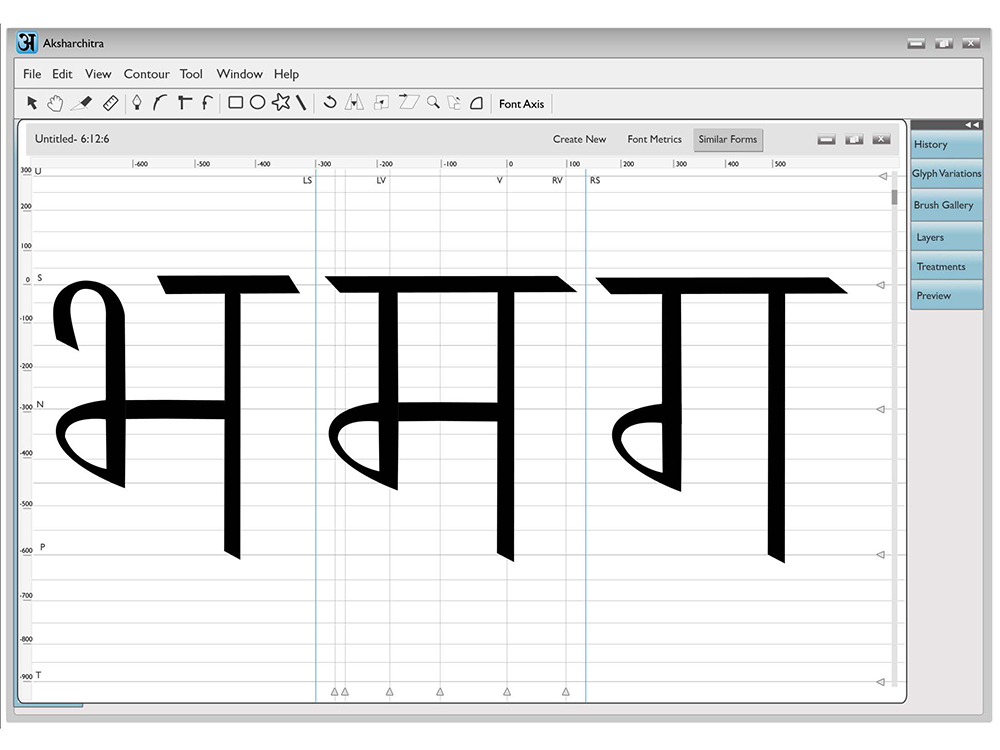Close the Untitled document window
The image size is (1000, 750).
point(881,139)
